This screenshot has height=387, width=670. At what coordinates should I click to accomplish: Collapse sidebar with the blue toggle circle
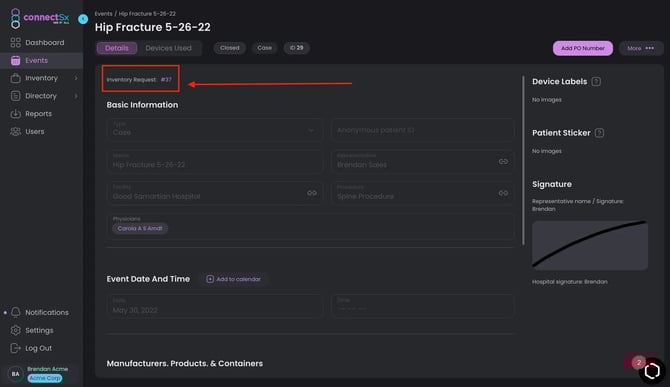[83, 19]
